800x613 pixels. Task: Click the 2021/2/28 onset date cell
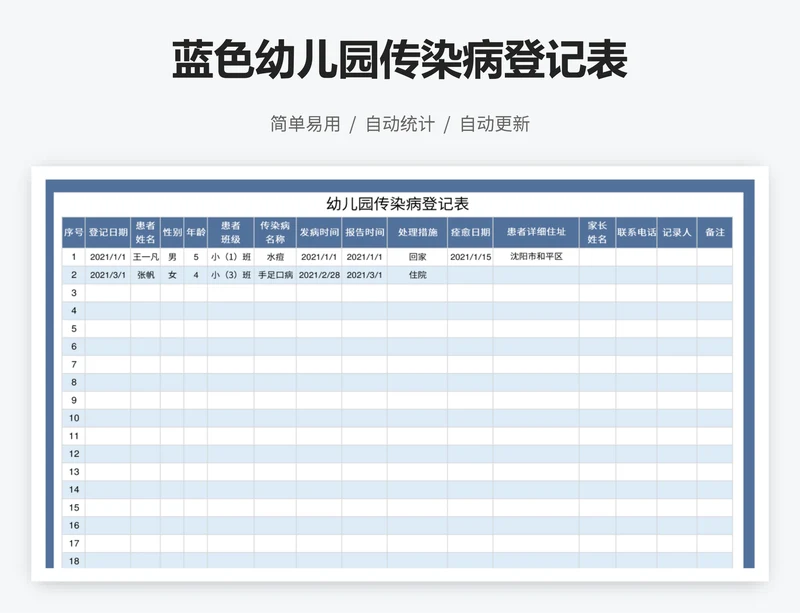(x=319, y=275)
